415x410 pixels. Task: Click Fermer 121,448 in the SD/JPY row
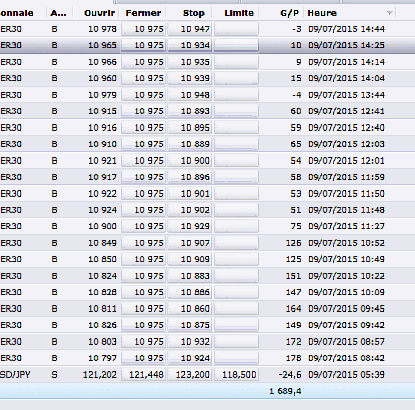click(x=143, y=375)
